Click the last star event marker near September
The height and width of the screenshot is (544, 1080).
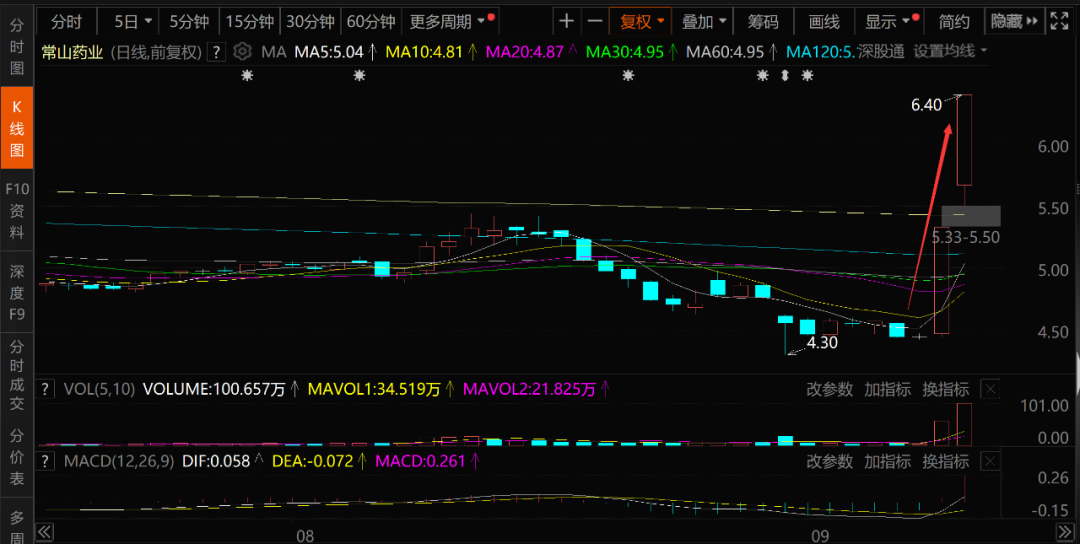807,76
